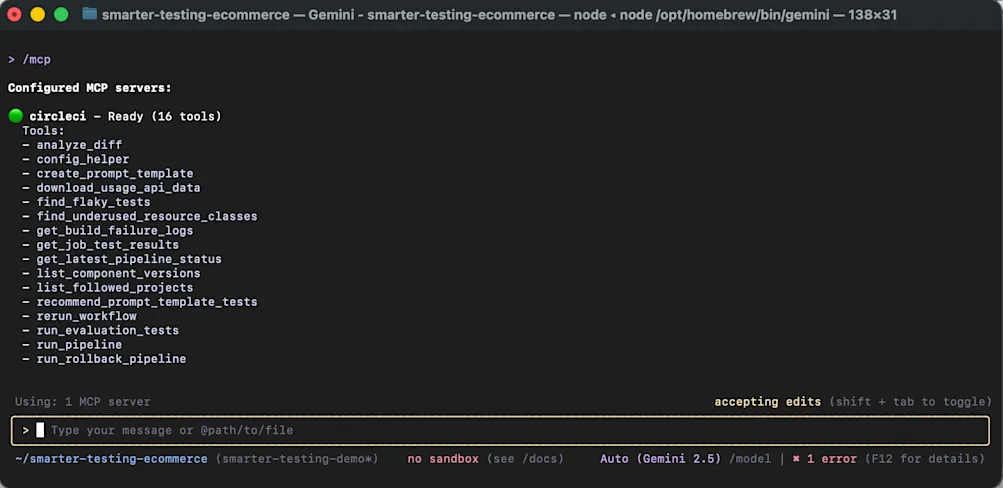Select the recommend_prompt_template_tests tool entry

(147, 302)
